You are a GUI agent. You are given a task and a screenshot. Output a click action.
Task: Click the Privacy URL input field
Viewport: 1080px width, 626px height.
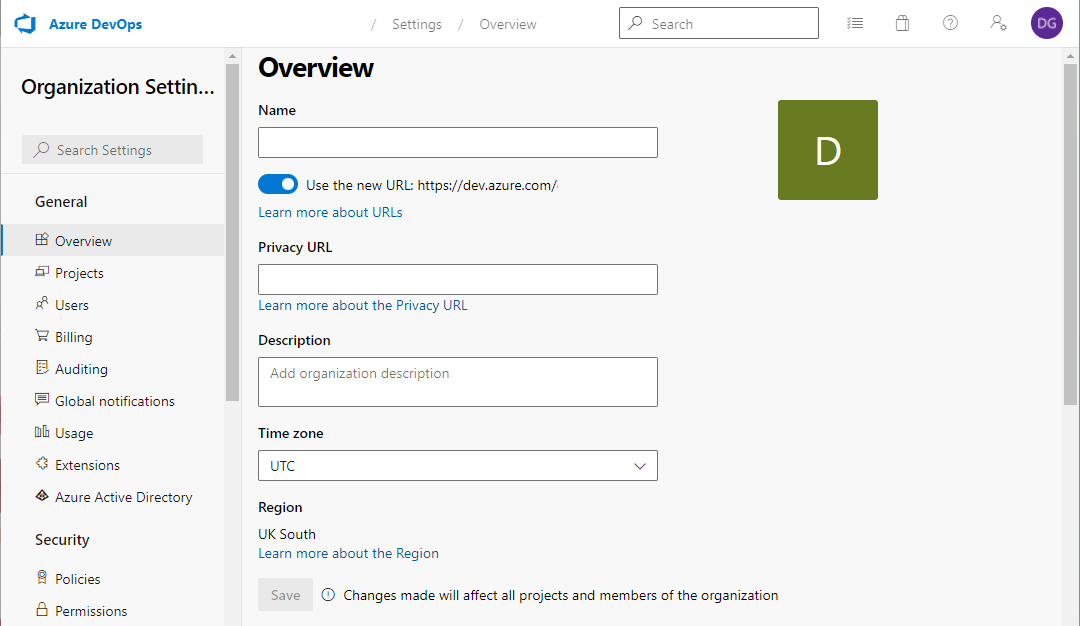(458, 280)
